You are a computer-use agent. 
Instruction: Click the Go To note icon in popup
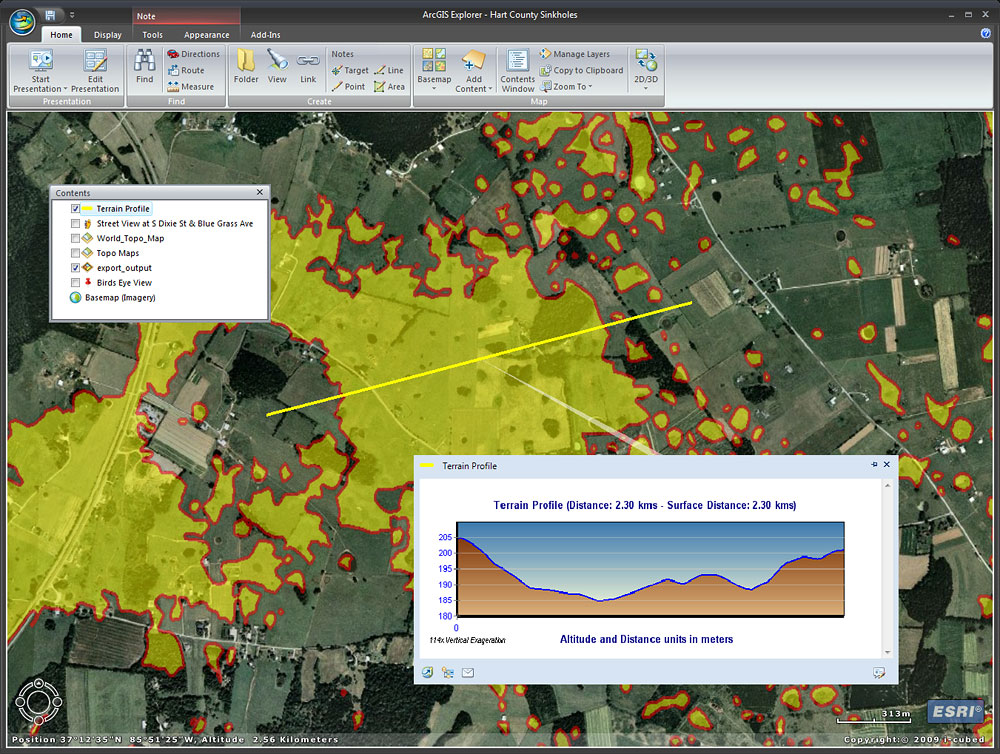[427, 672]
